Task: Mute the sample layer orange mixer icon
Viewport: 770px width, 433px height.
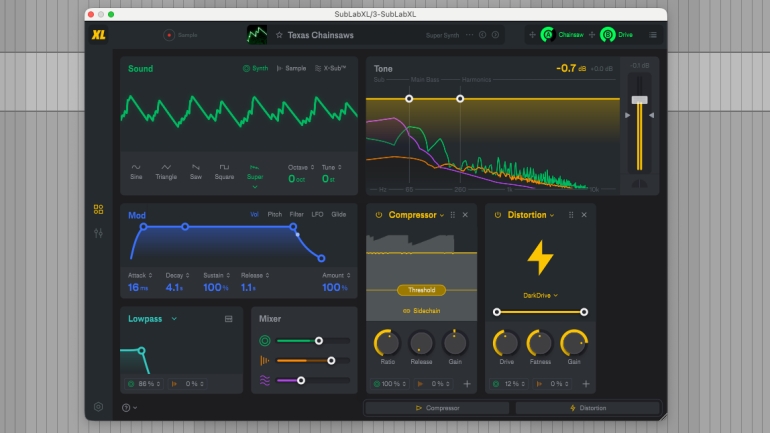Action: [265, 361]
